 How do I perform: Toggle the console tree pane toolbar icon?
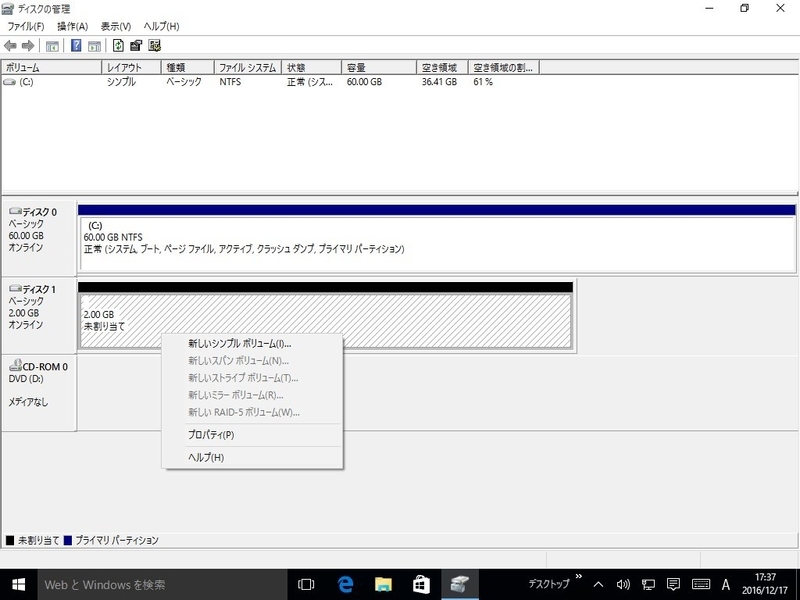(52, 46)
